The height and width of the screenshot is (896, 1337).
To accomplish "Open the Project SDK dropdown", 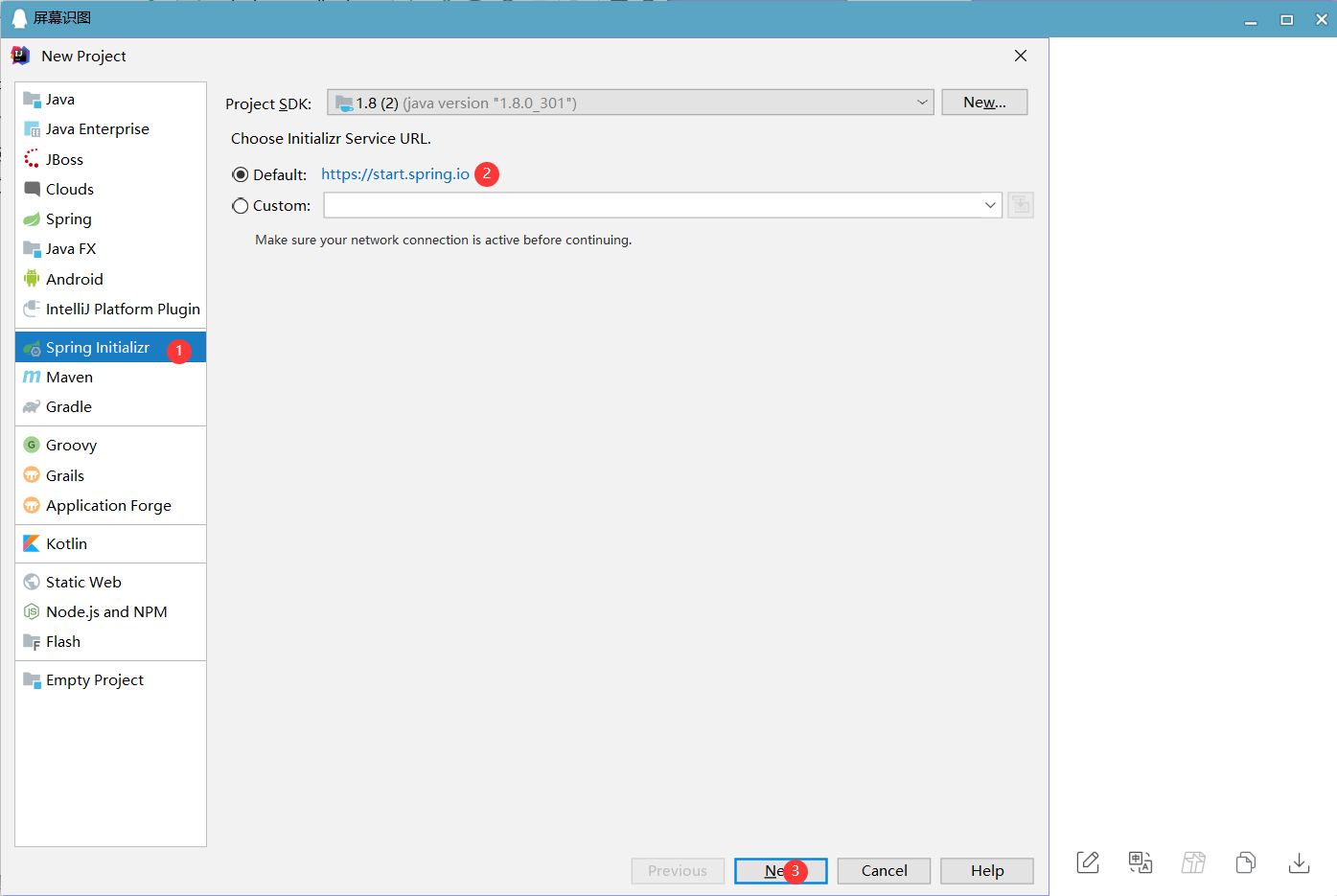I will tap(631, 103).
